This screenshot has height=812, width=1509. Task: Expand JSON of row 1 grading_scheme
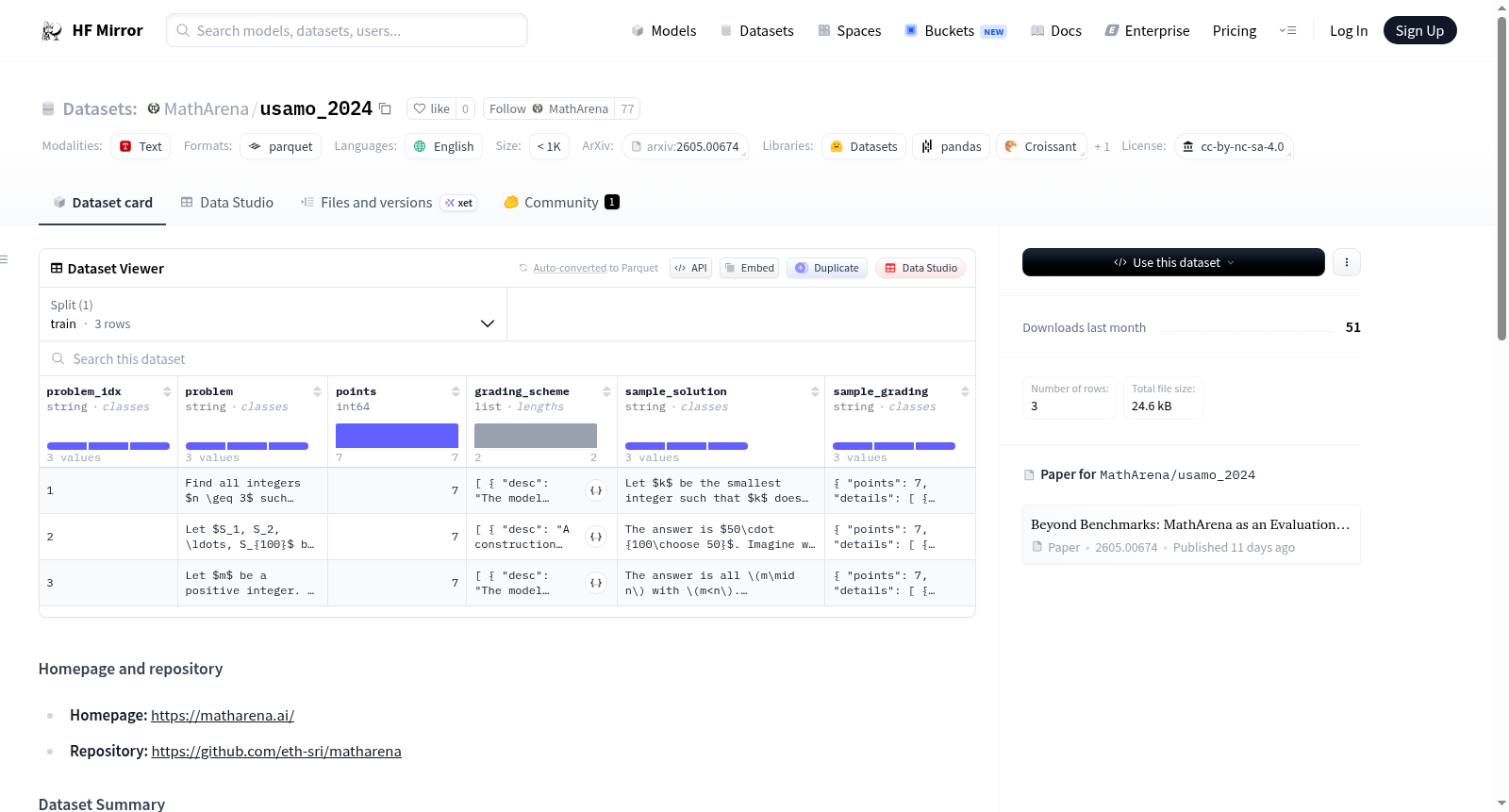pyautogui.click(x=596, y=490)
